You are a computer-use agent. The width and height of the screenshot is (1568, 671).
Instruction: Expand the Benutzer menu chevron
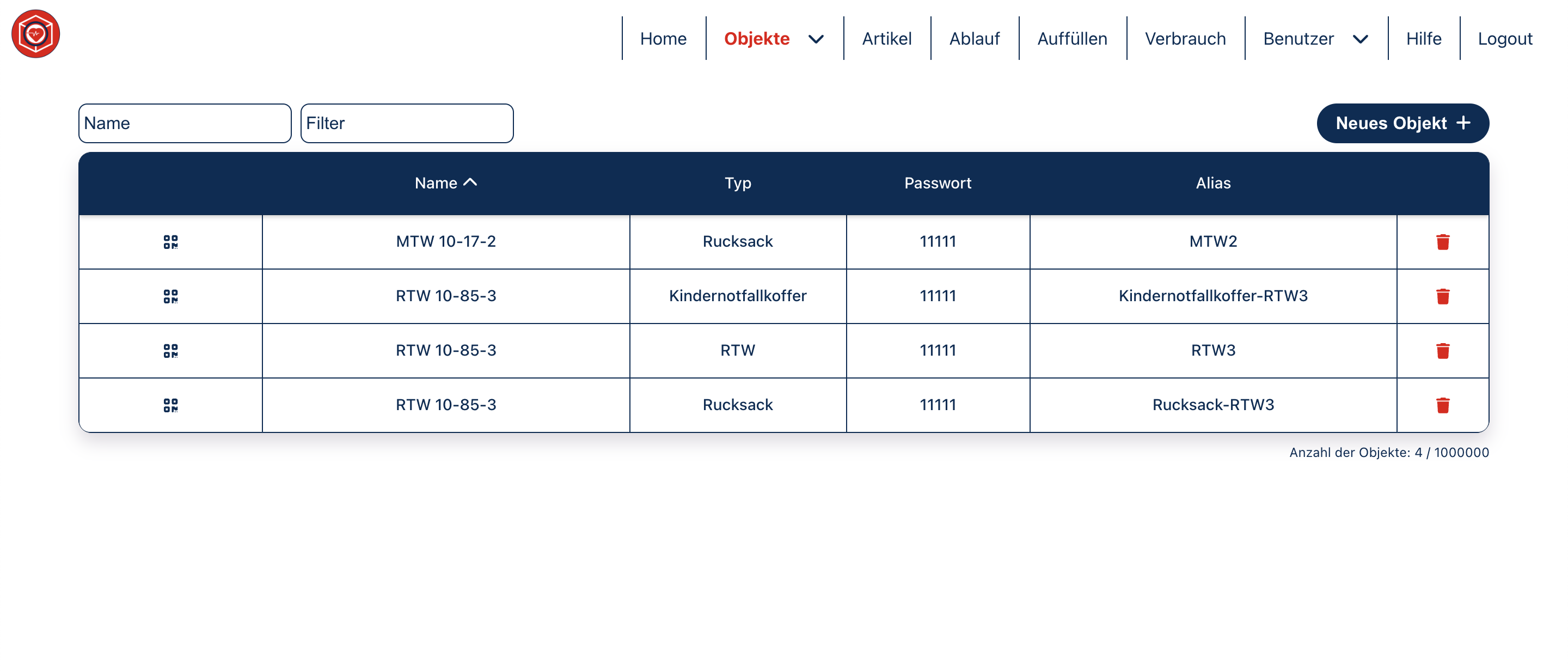point(1360,40)
